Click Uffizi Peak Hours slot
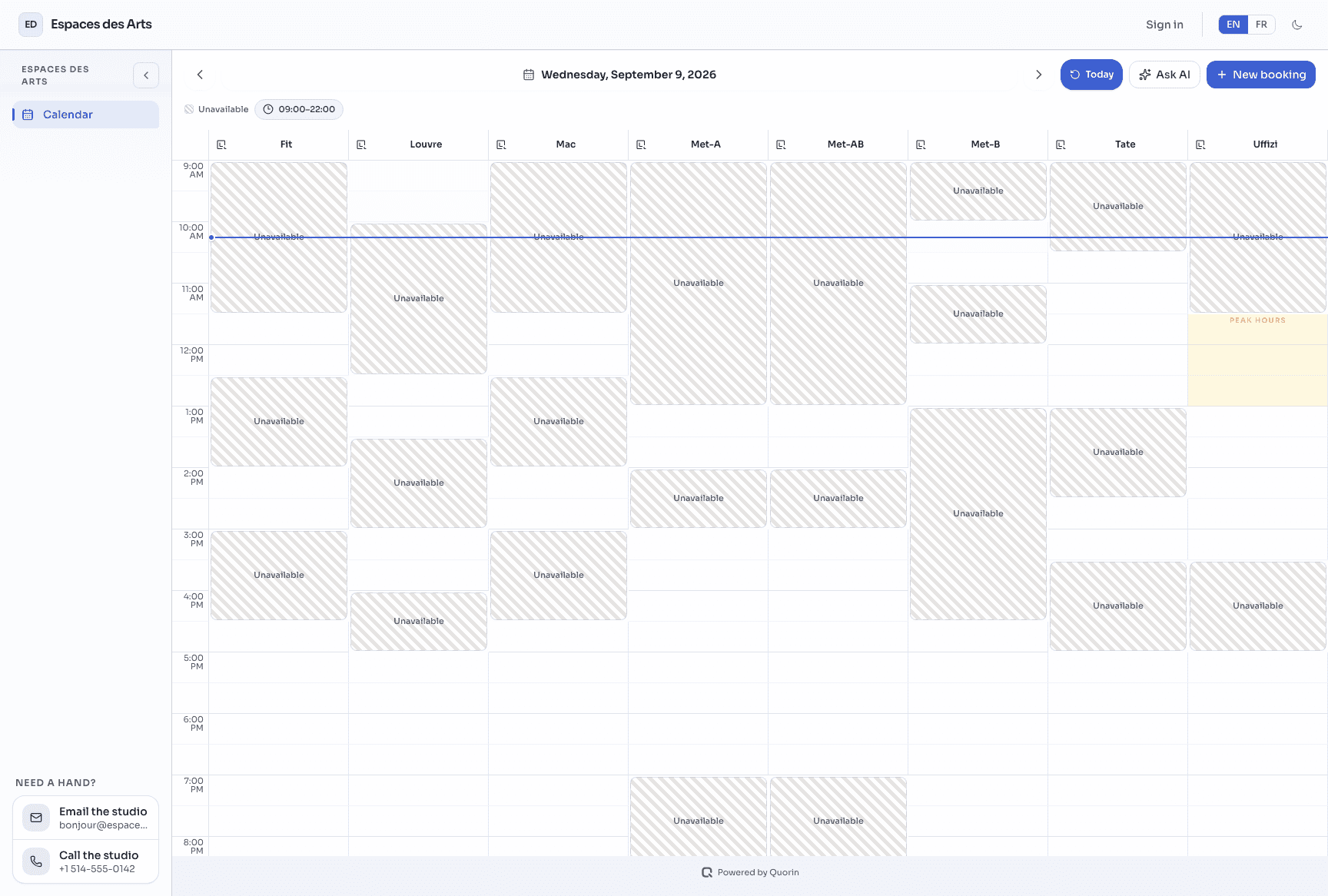Screen dimensions: 1328x896 click(1257, 360)
